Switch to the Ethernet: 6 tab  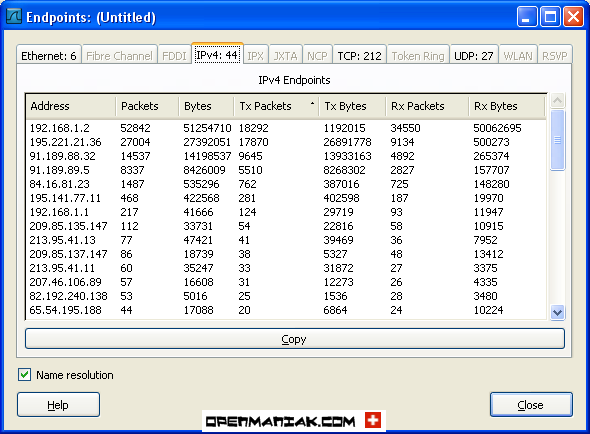click(49, 56)
